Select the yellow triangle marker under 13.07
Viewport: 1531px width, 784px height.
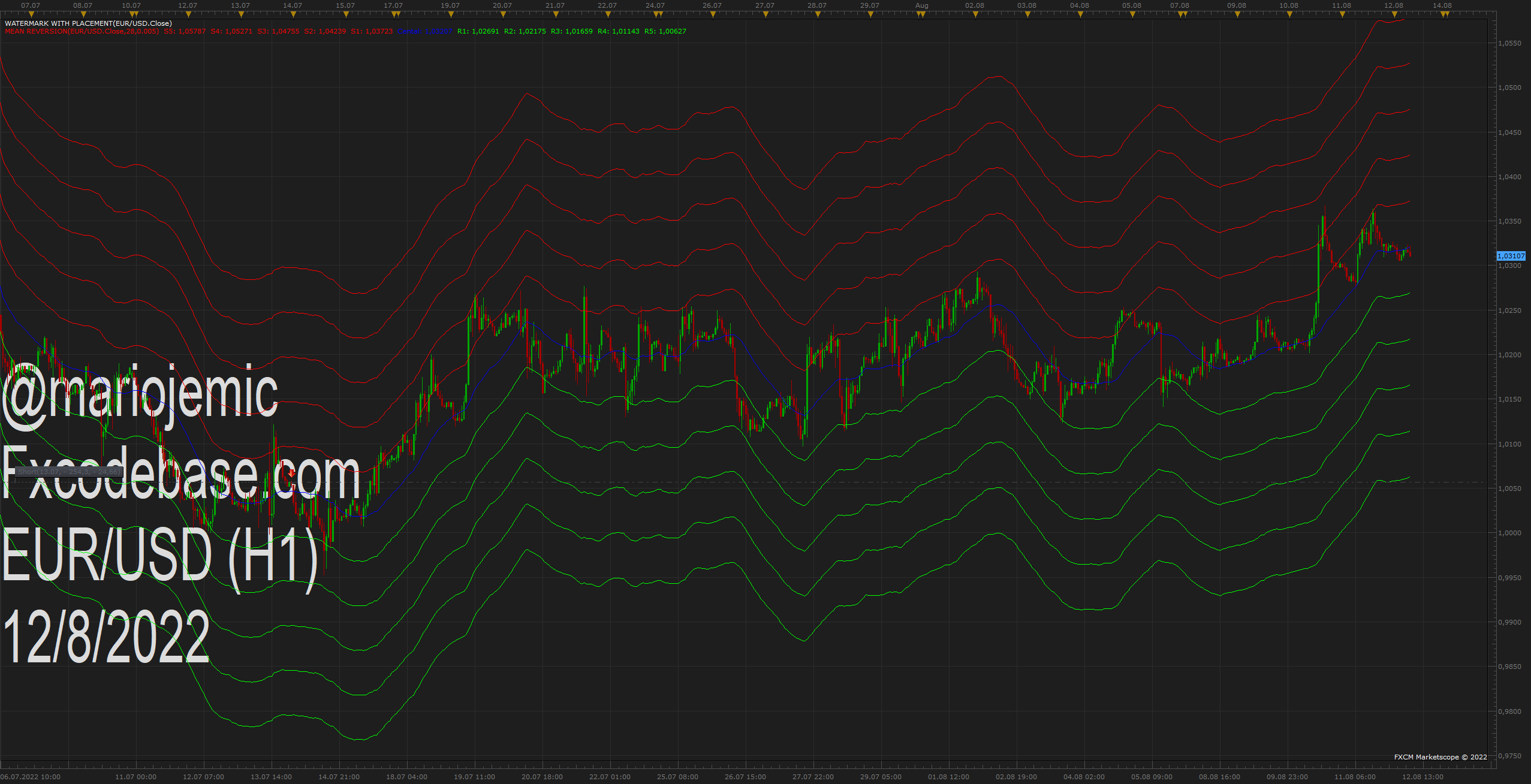click(241, 14)
